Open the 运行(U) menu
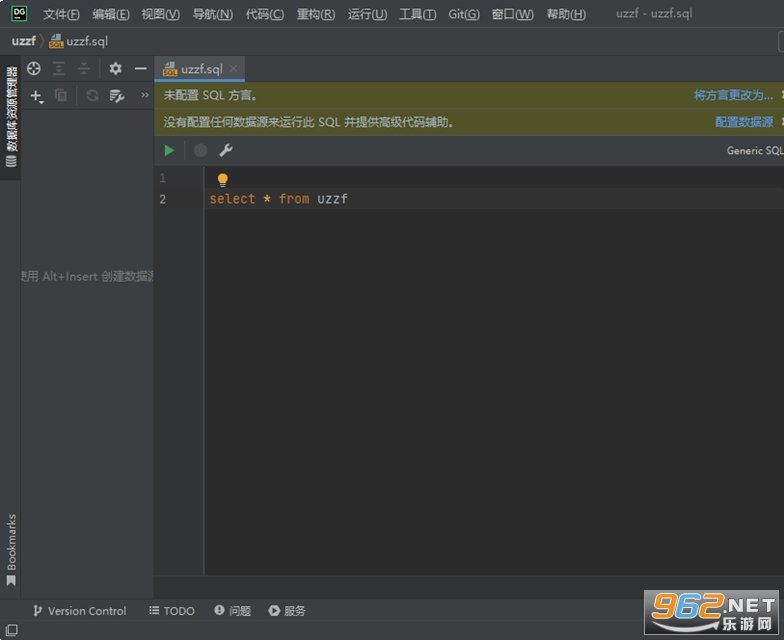Viewport: 784px width, 640px height. (368, 14)
